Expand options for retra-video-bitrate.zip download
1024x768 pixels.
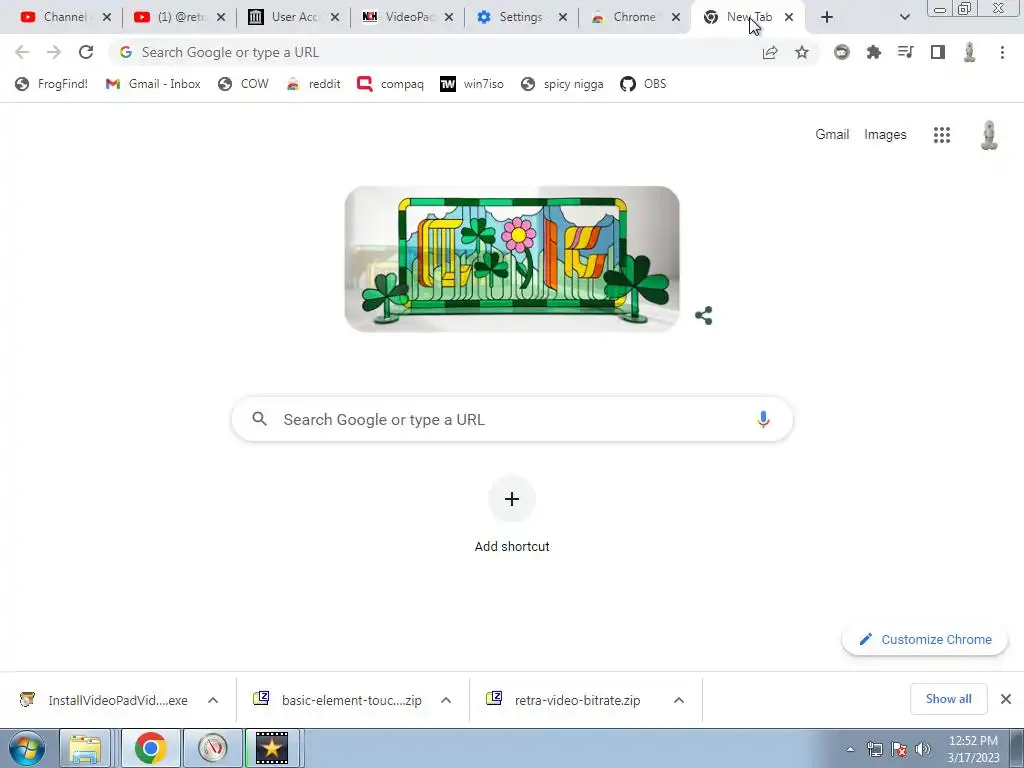(679, 700)
